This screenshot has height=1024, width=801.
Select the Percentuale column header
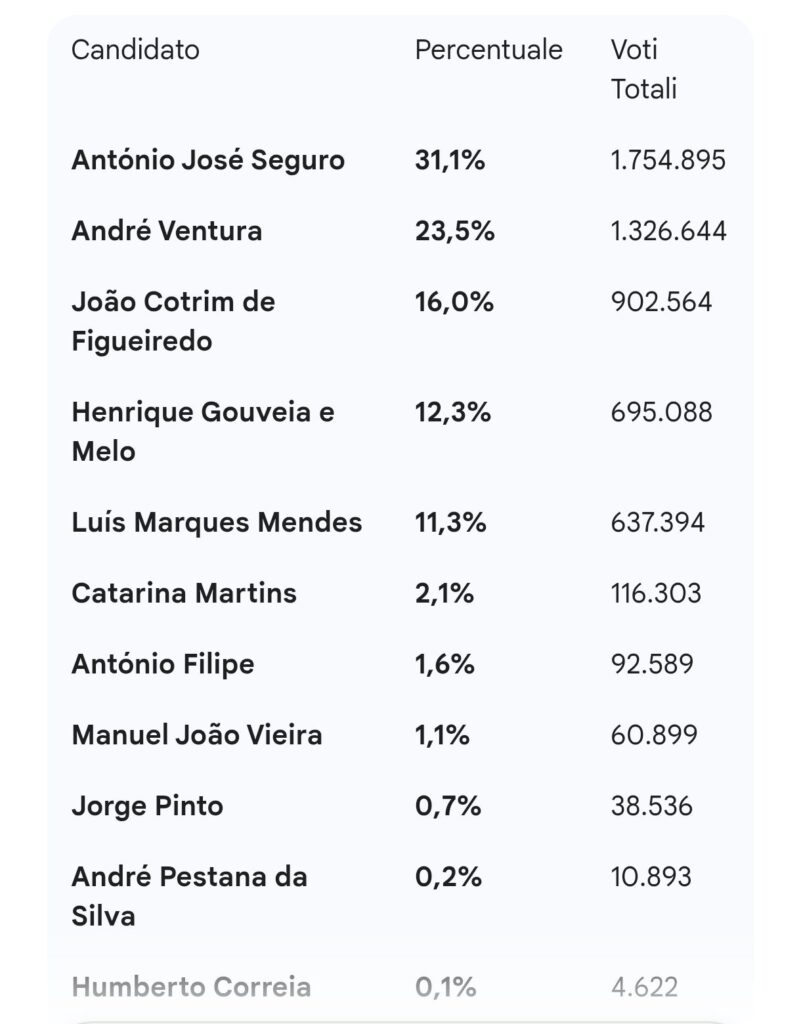click(488, 50)
